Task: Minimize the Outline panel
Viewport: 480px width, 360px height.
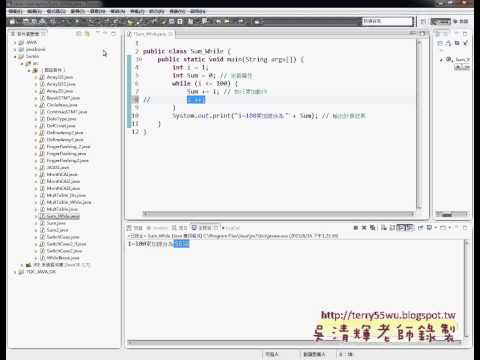Action: click(x=456, y=34)
